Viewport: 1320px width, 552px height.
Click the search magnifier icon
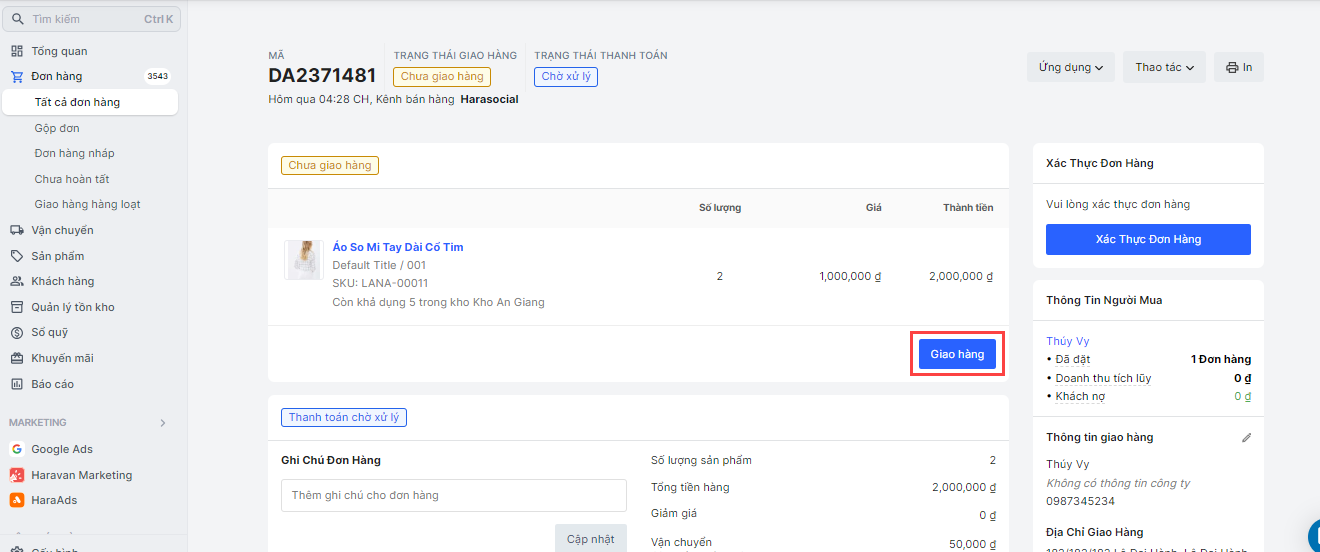click(x=18, y=19)
